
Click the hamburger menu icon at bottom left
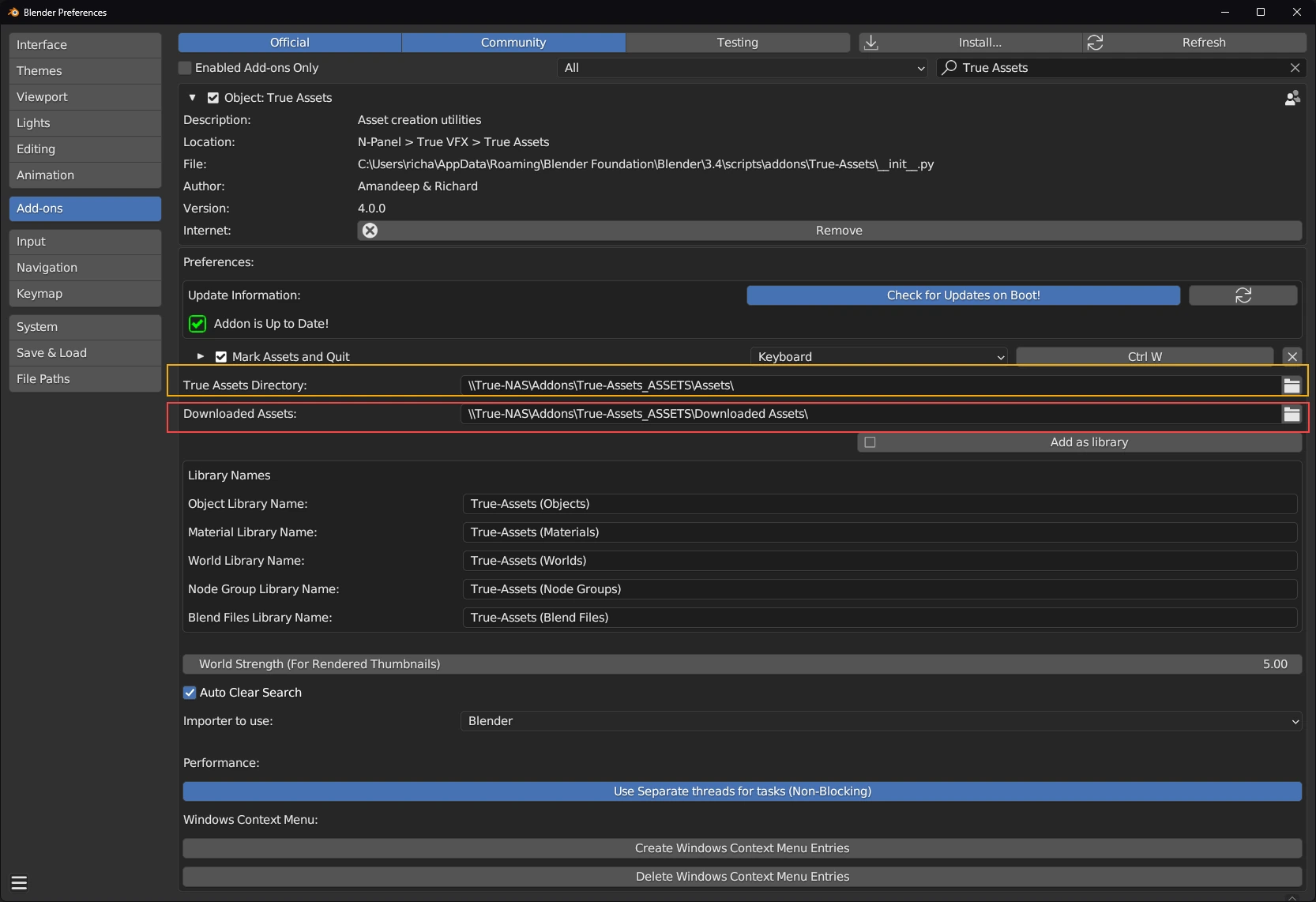click(x=20, y=883)
